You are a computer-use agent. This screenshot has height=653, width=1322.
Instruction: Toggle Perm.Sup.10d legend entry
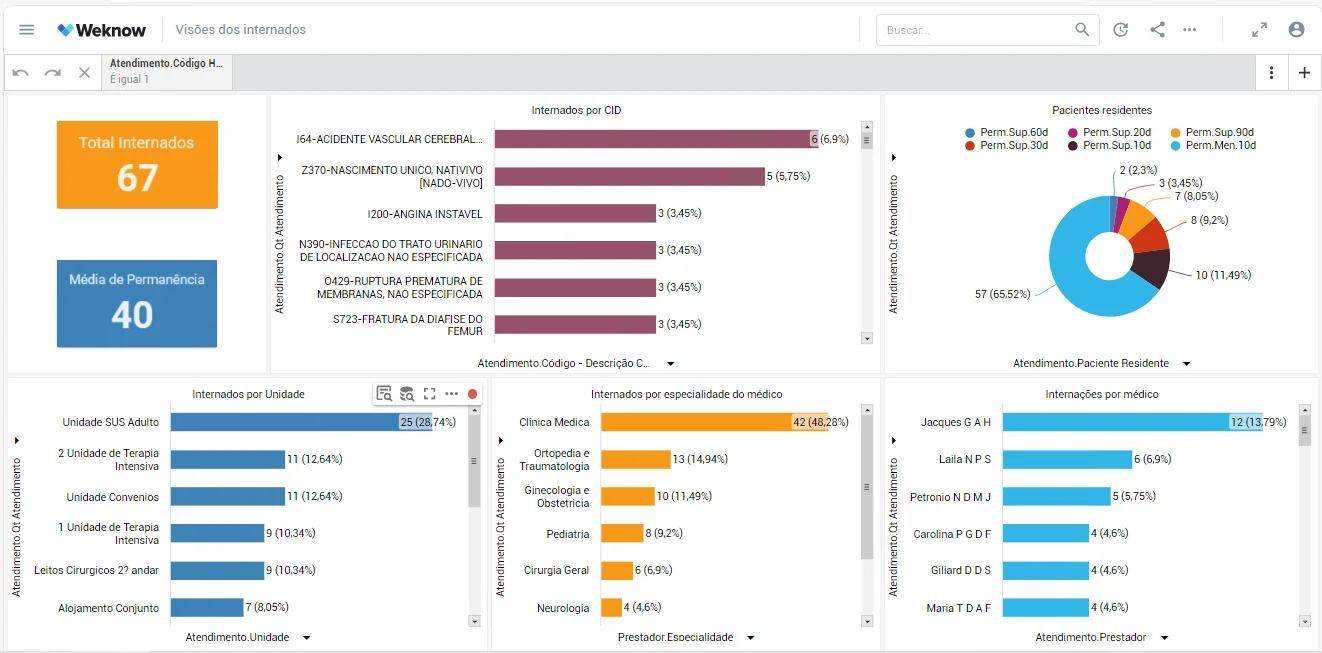1109,145
